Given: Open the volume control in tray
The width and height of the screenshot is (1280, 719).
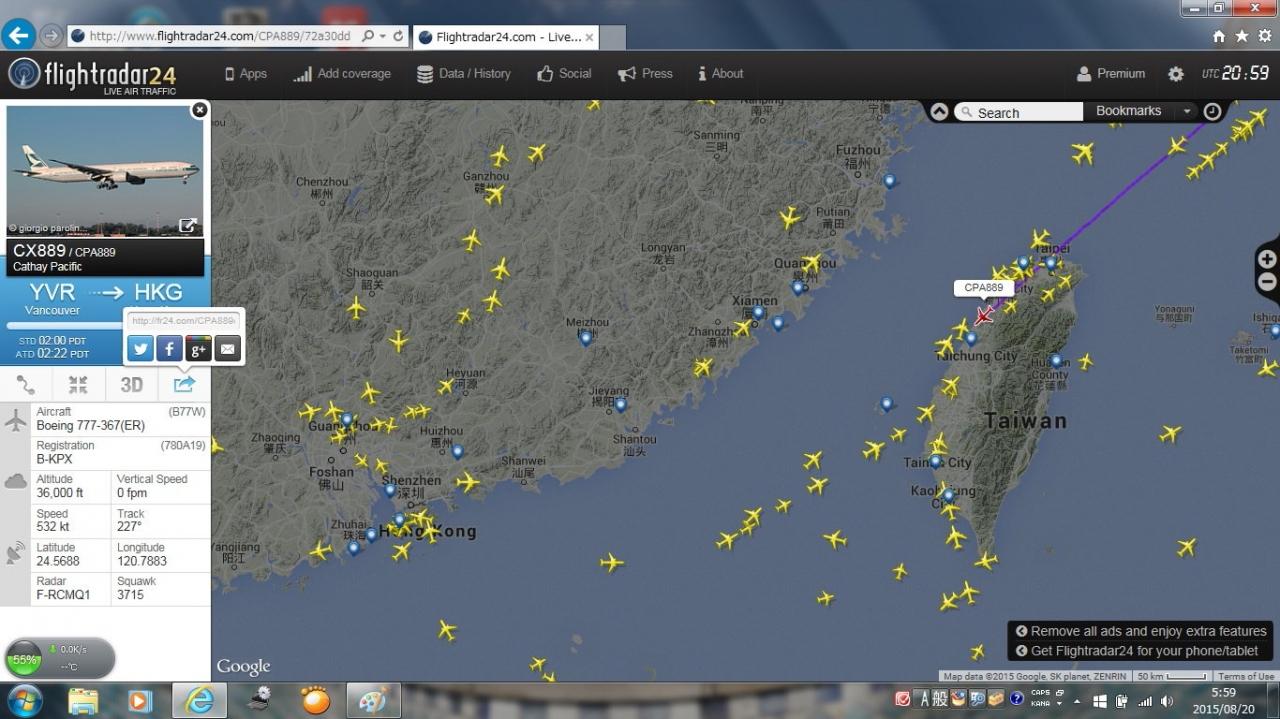Looking at the screenshot, I should point(1166,701).
